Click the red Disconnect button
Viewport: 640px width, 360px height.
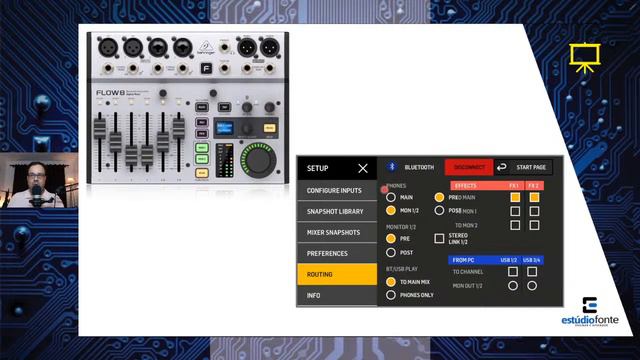pos(469,167)
